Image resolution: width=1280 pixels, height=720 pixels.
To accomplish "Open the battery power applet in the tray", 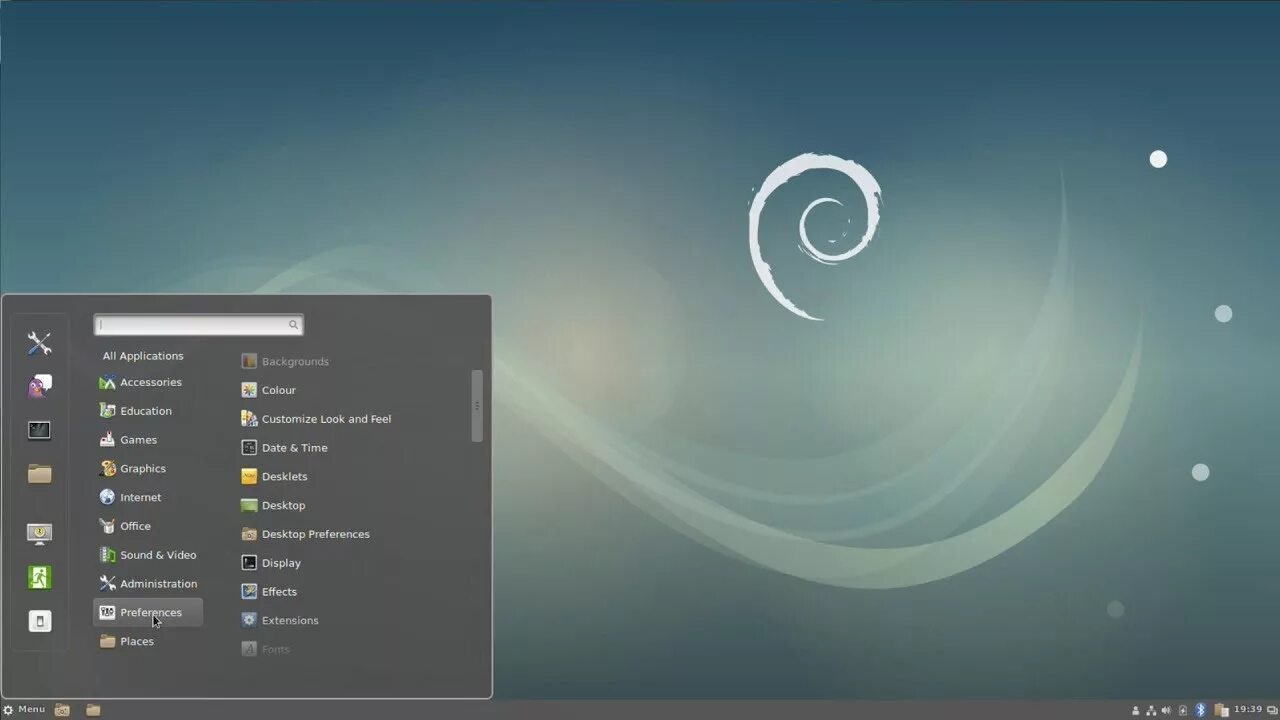I will pos(1183,710).
